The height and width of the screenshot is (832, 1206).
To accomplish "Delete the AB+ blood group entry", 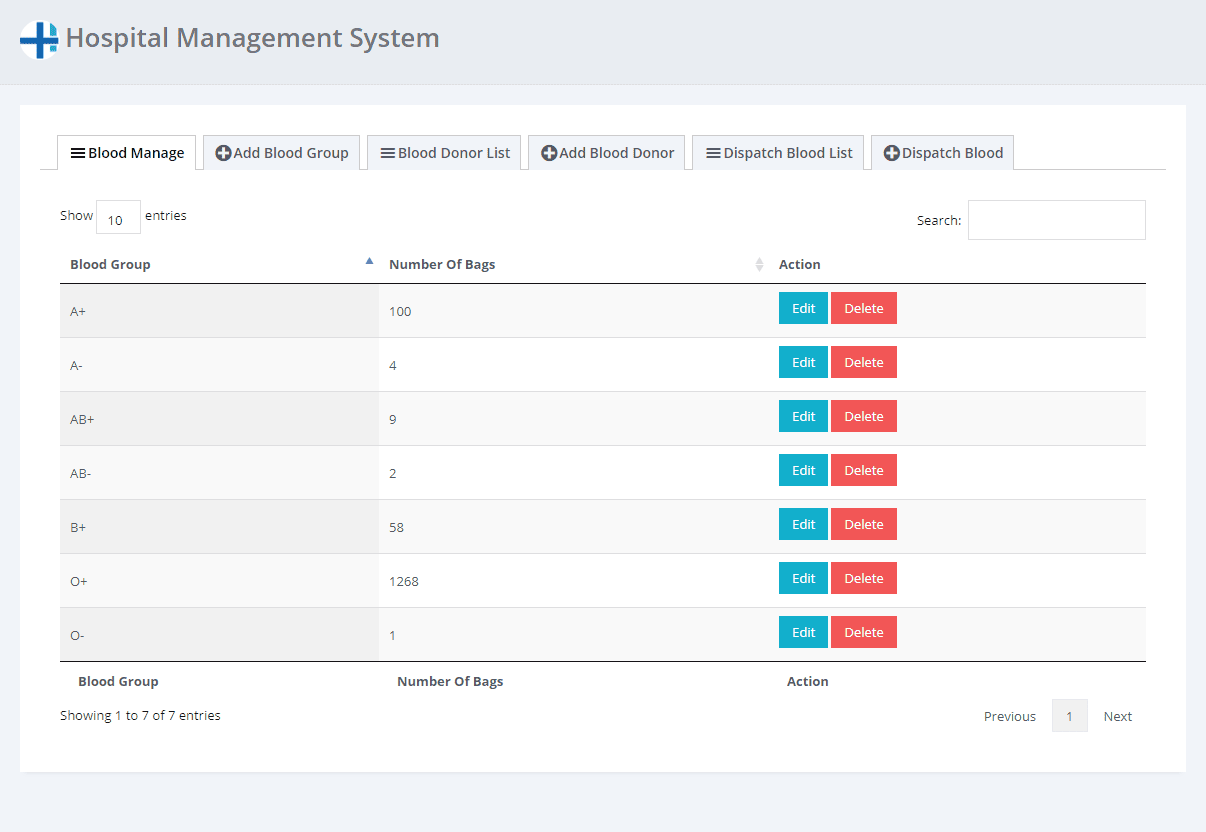I will [x=863, y=416].
